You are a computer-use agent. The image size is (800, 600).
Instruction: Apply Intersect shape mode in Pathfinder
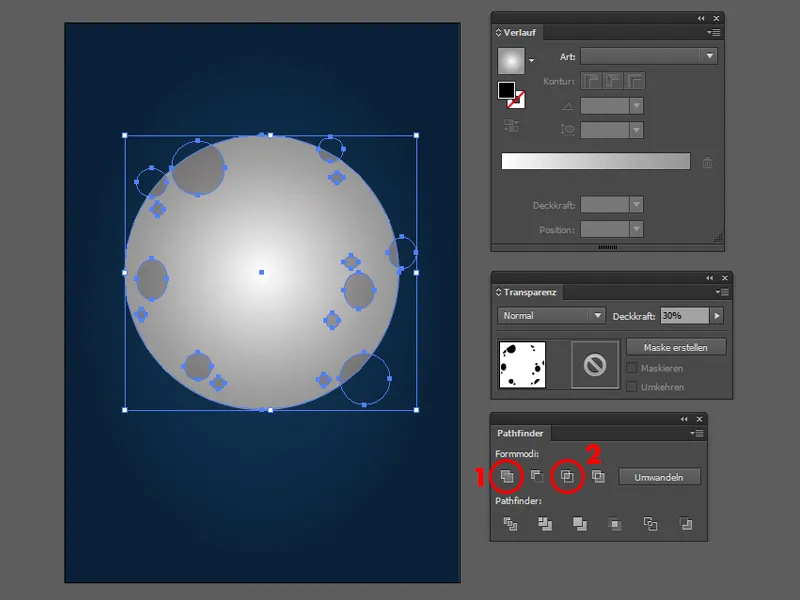pos(567,477)
